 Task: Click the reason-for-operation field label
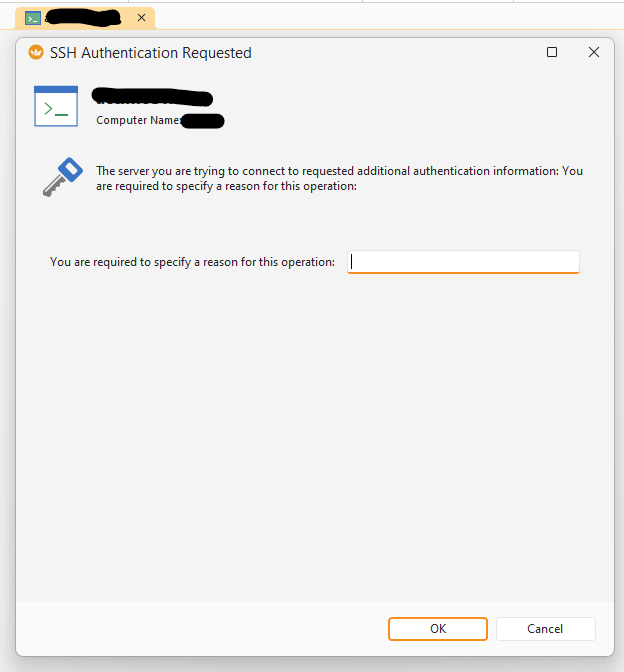(x=192, y=262)
